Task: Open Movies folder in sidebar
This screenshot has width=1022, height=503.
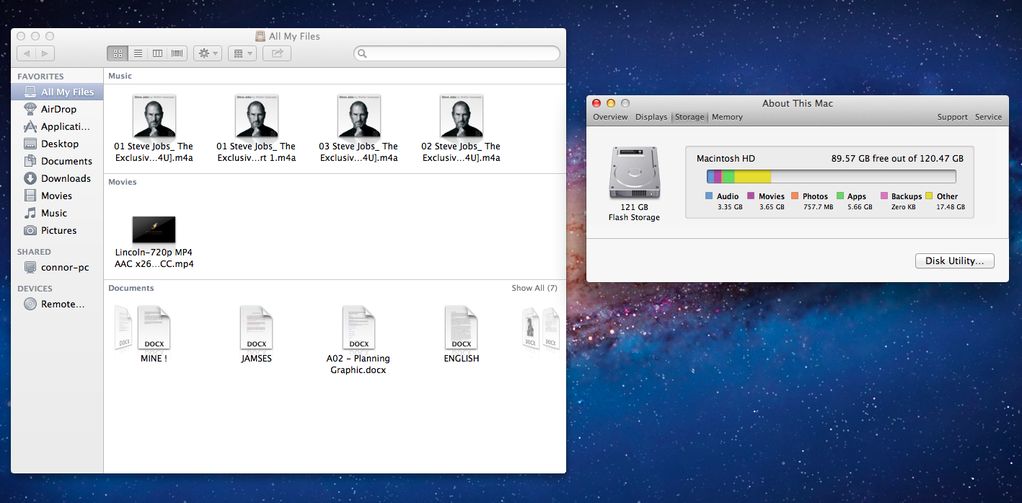Action: pyautogui.click(x=57, y=195)
